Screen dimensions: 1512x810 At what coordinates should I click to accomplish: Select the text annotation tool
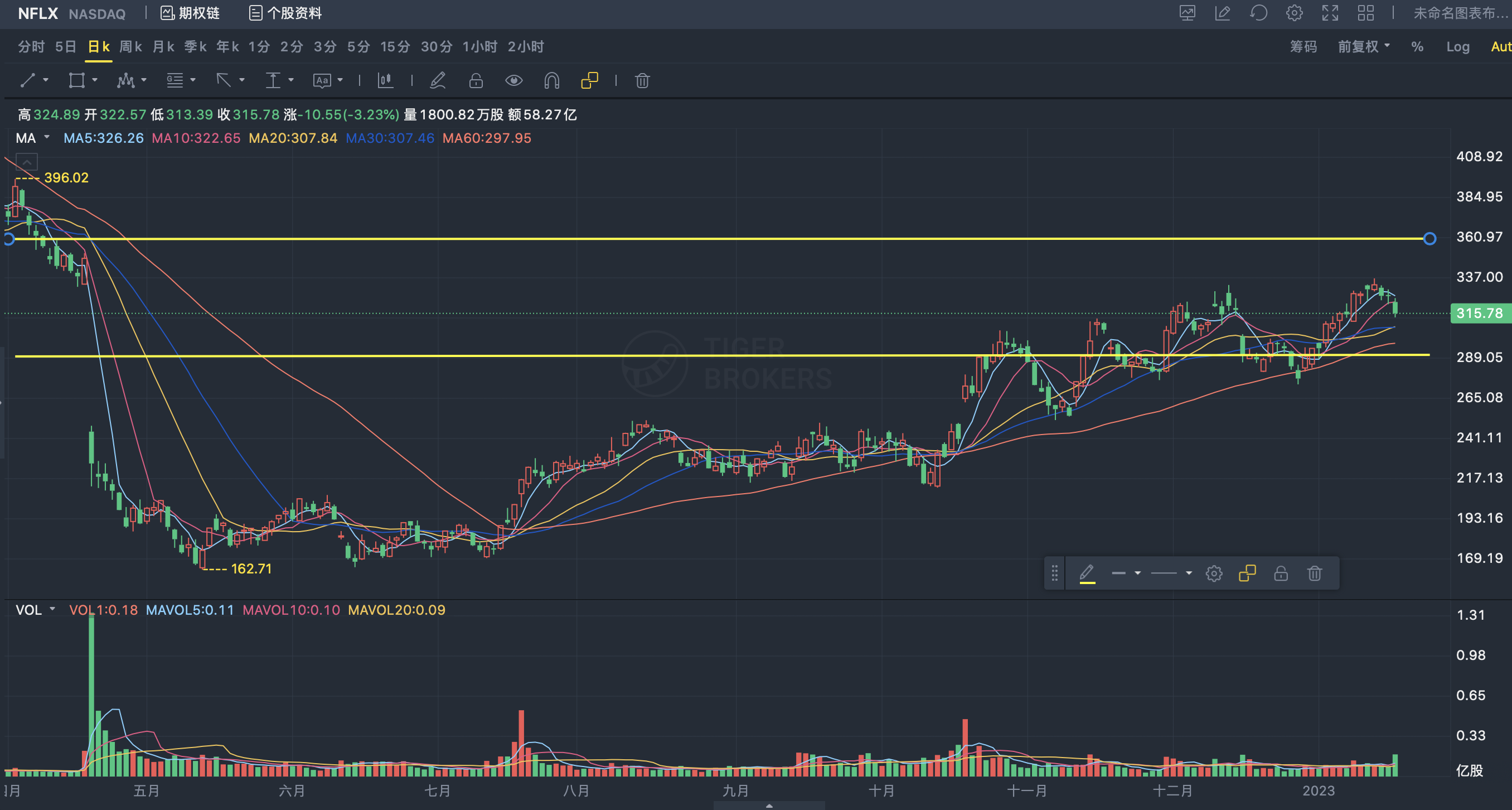[x=322, y=80]
